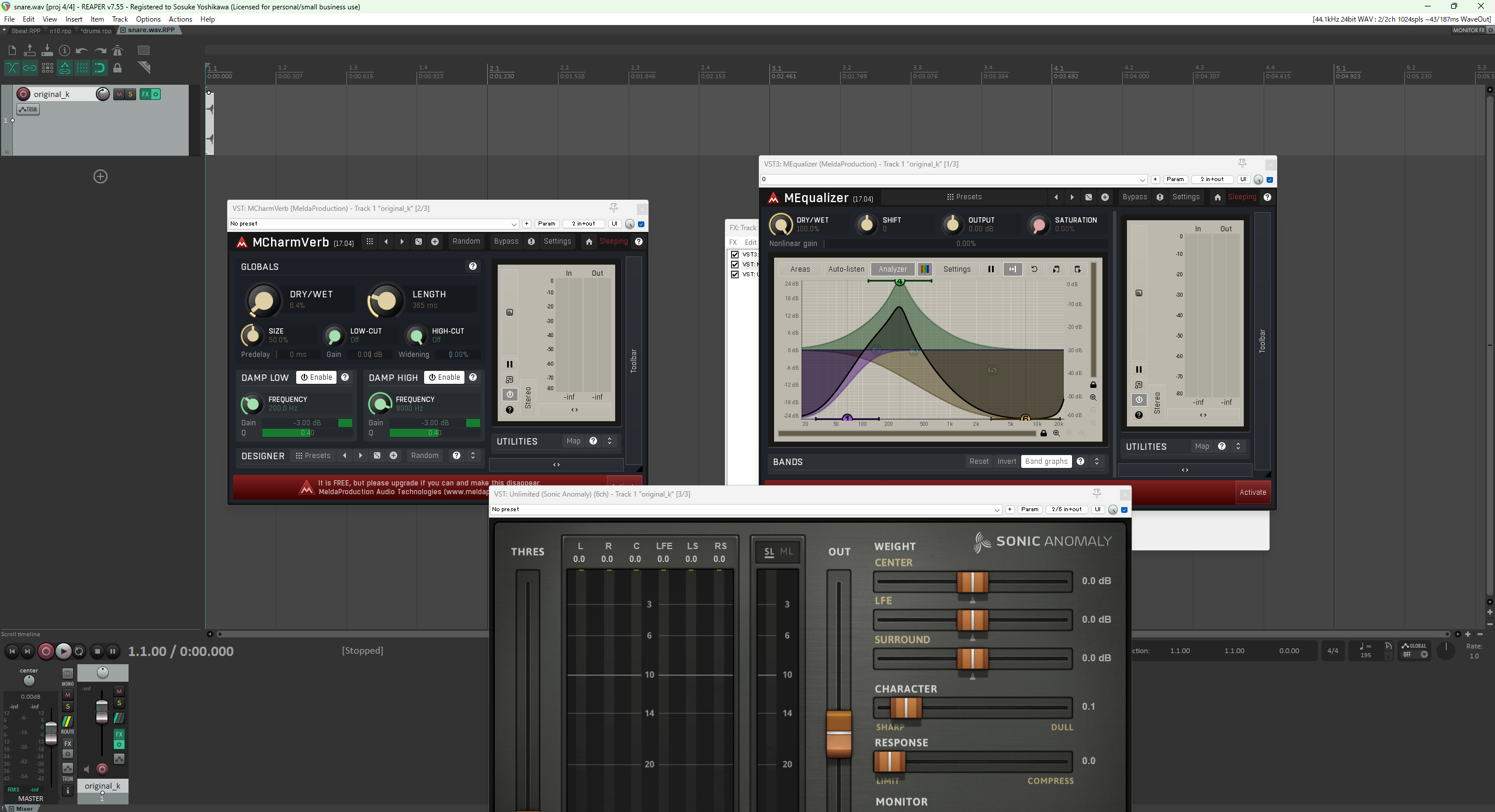Toggle repeat button in transport
Image resolution: width=1495 pixels, height=812 pixels.
[79, 651]
